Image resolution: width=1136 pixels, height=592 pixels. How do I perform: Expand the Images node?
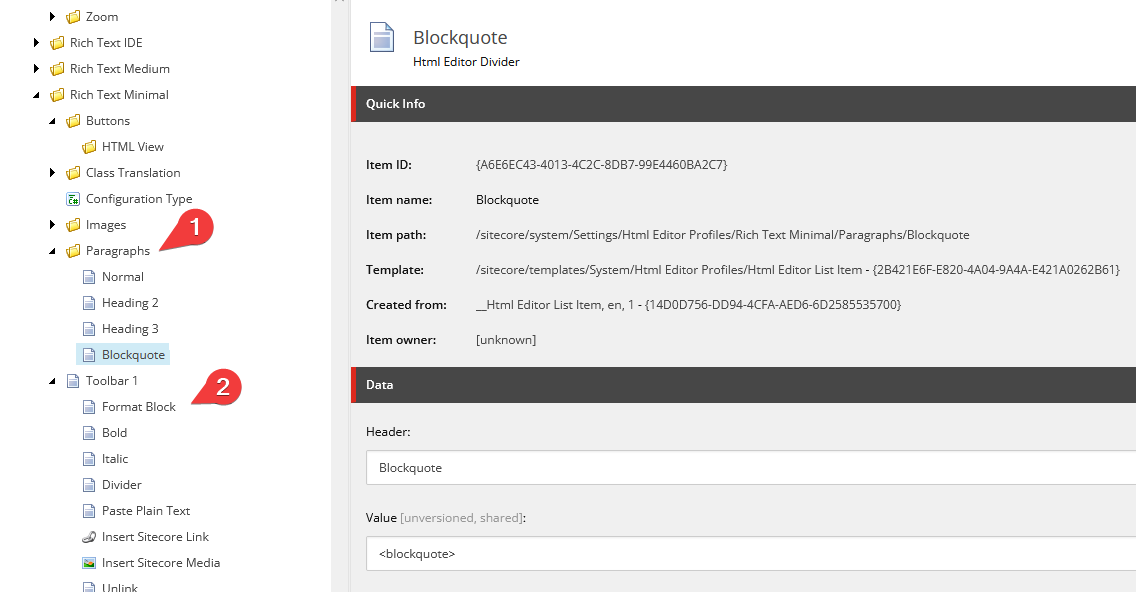click(x=52, y=225)
